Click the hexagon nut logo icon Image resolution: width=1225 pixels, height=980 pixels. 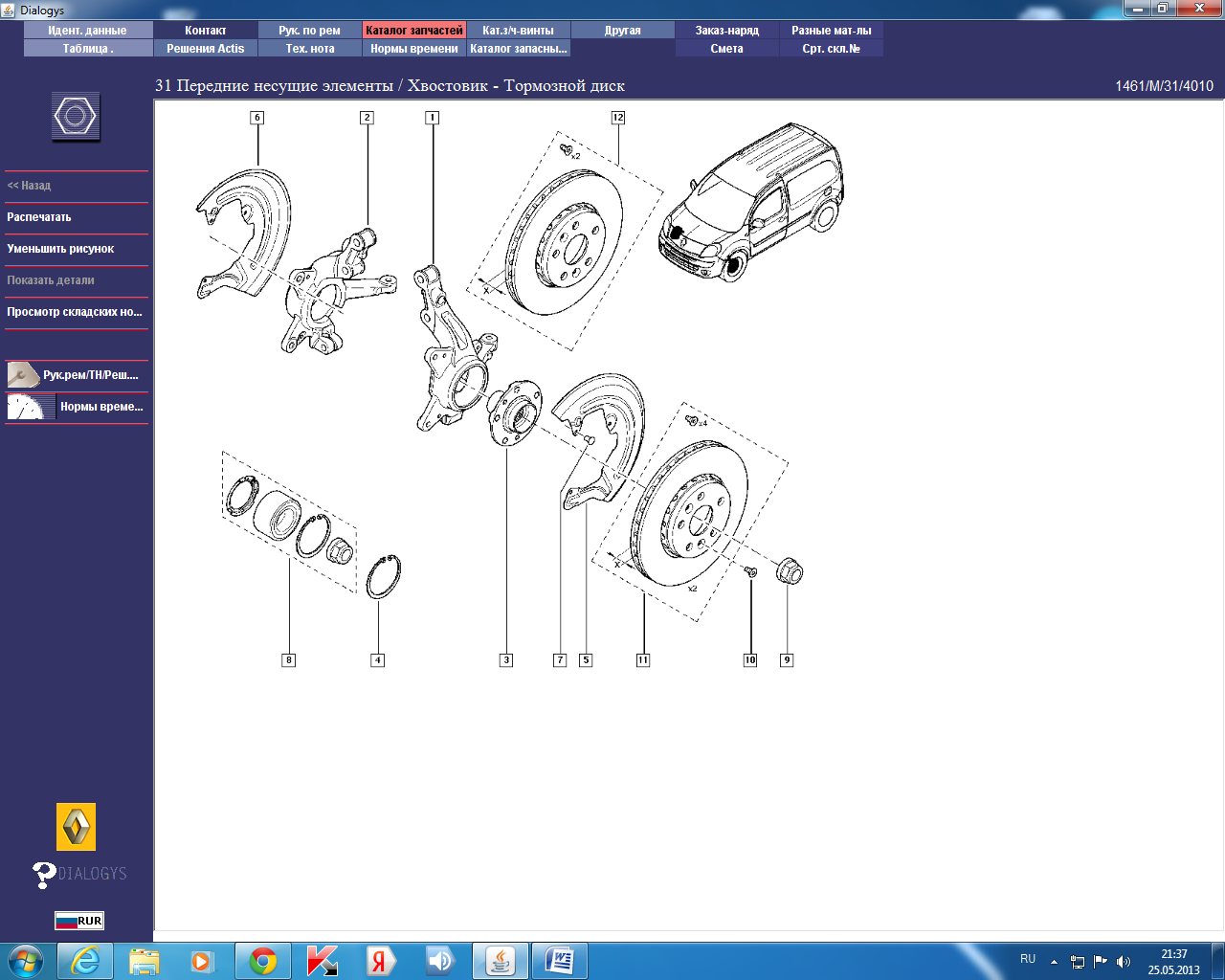point(76,117)
